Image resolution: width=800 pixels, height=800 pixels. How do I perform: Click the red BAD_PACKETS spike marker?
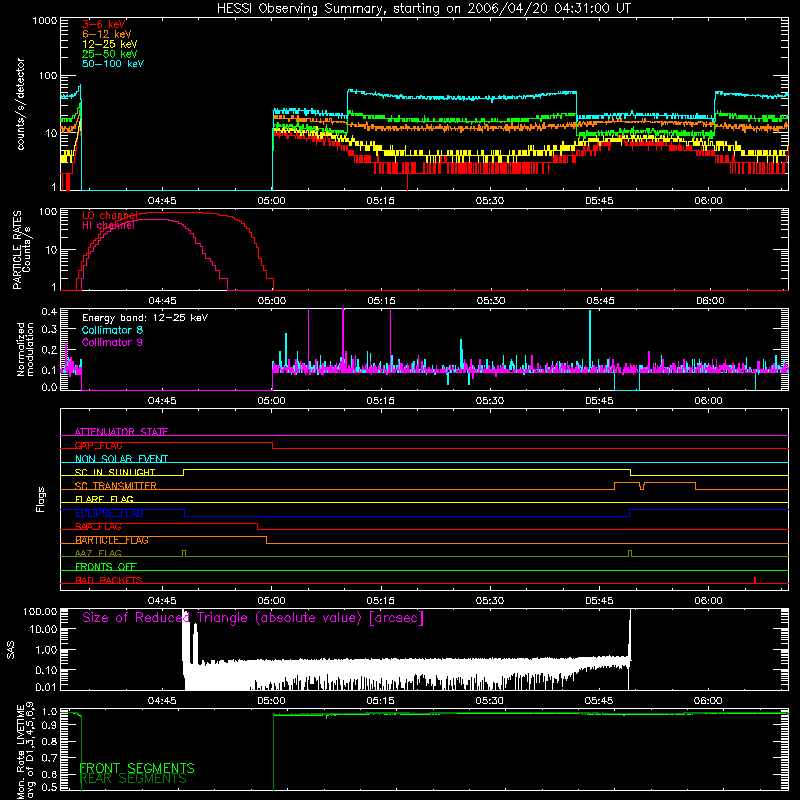(755, 580)
